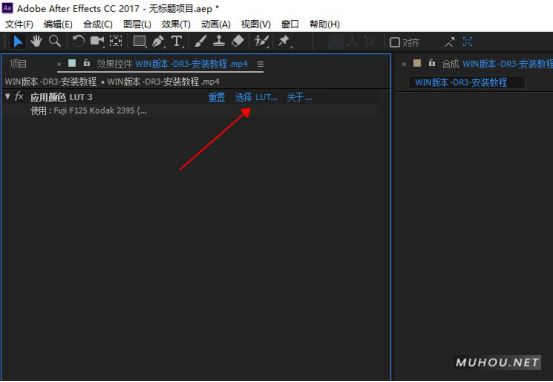
Task: Select the Pen tool
Action: point(158,42)
